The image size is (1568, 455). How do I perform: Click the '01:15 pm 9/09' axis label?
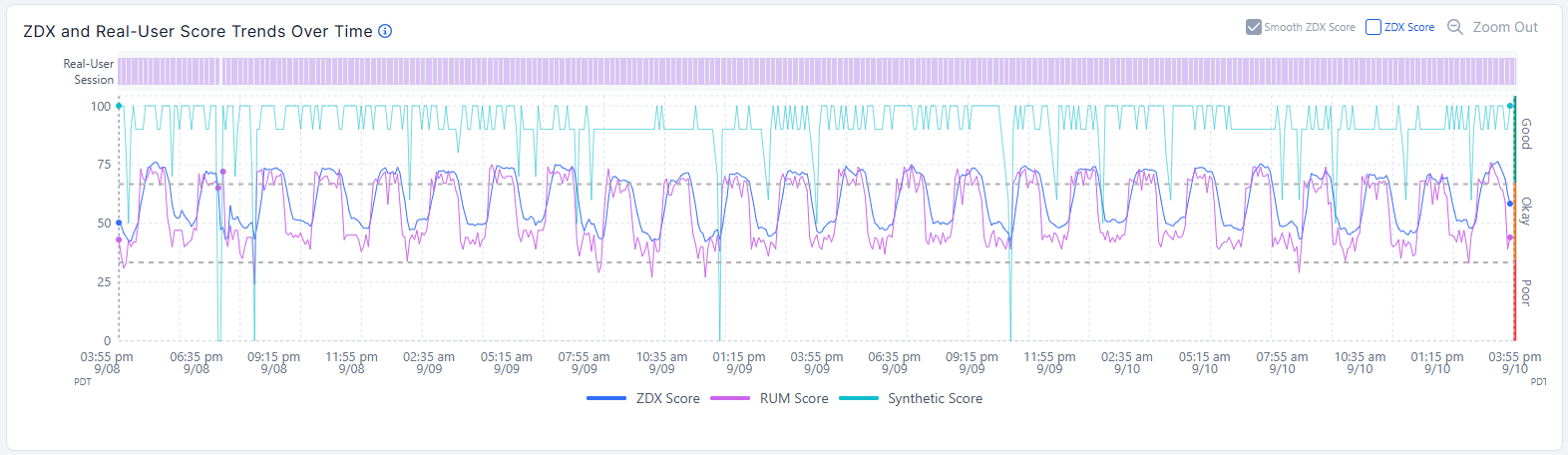(739, 362)
